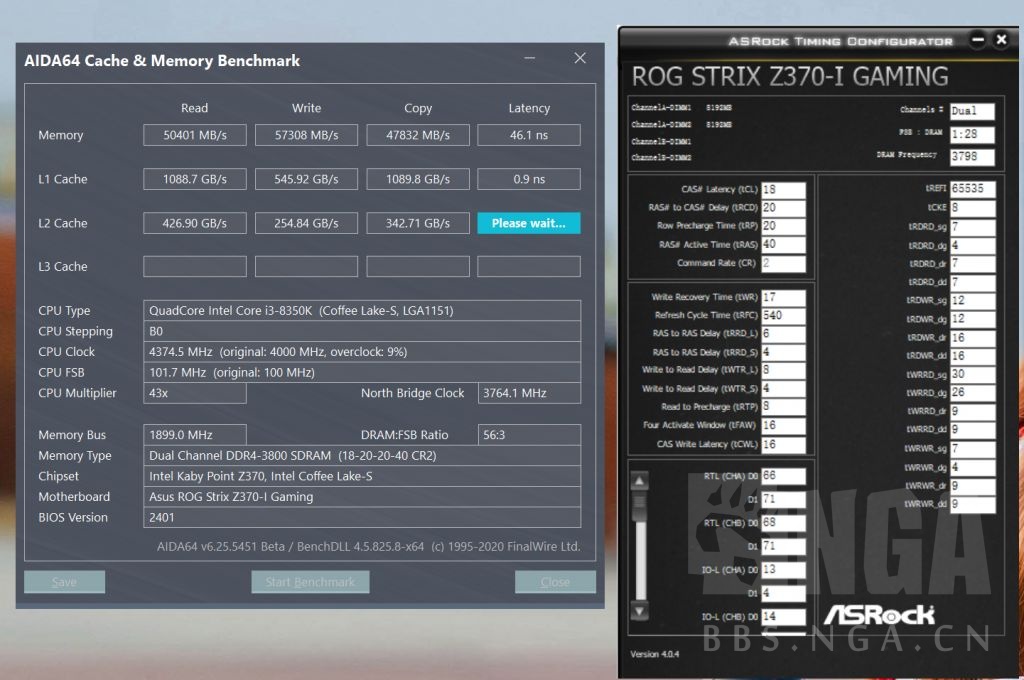Click the IO-L (CHB) D0 field showing 14
This screenshot has height=680, width=1024.
pos(784,617)
